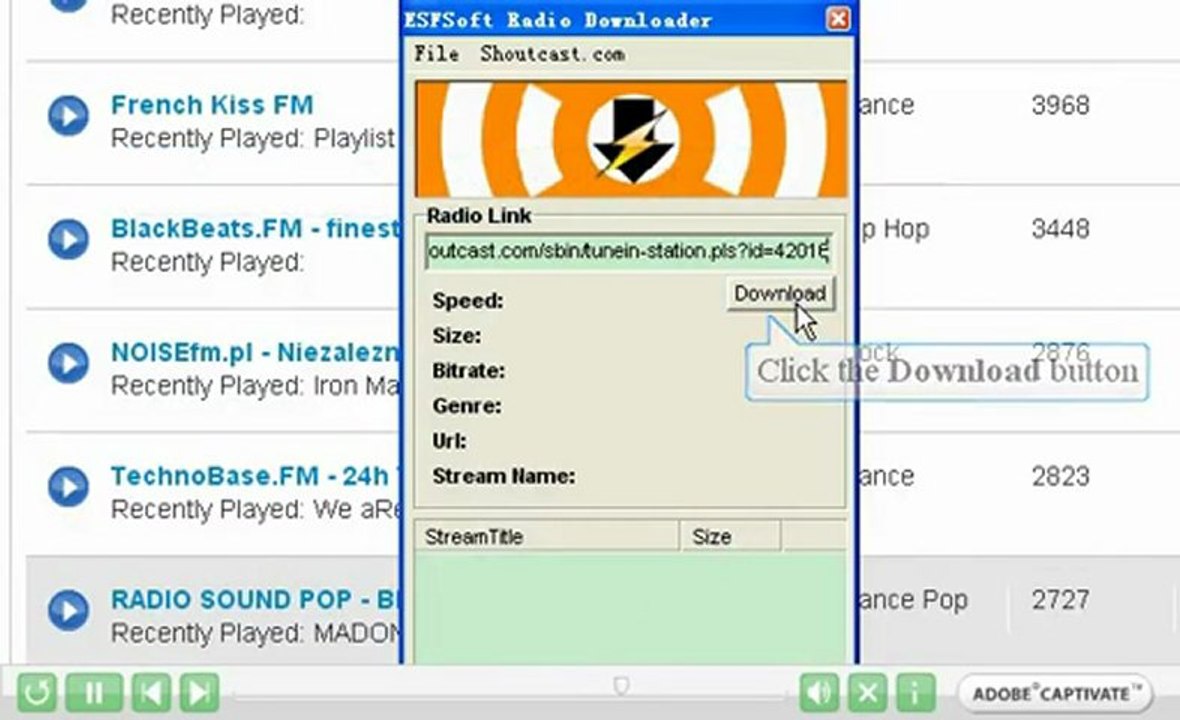This screenshot has height=720, width=1180.
Task: Play the NOISEfm.pl station
Action: pyautogui.click(x=68, y=363)
